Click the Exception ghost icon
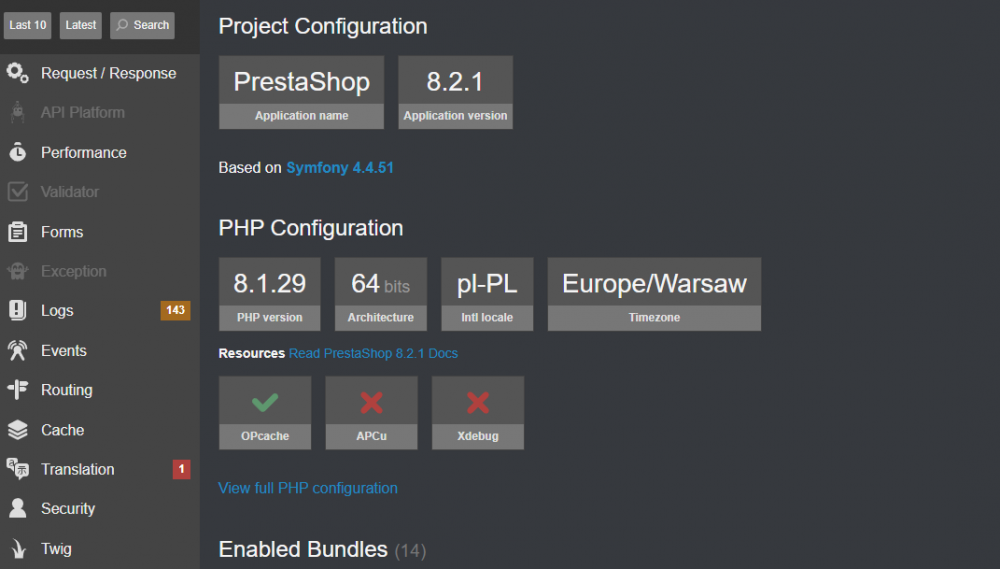The width and height of the screenshot is (1000, 569). (18, 271)
